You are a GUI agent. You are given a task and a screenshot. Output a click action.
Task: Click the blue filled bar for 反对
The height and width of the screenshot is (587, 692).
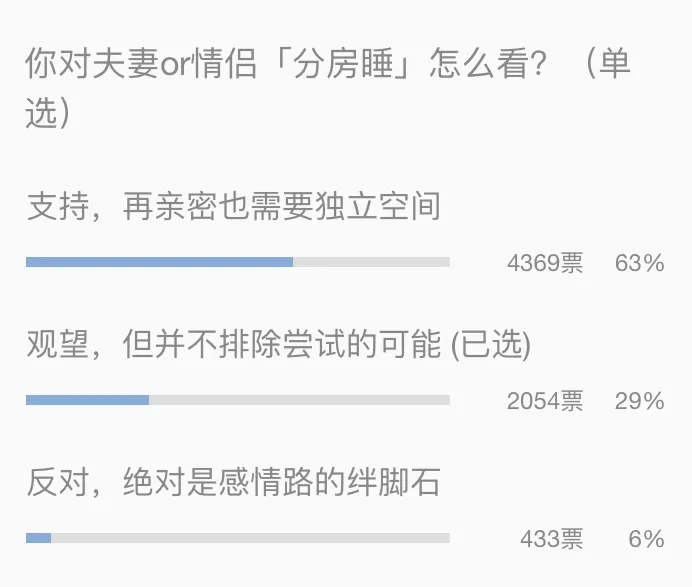coord(38,538)
